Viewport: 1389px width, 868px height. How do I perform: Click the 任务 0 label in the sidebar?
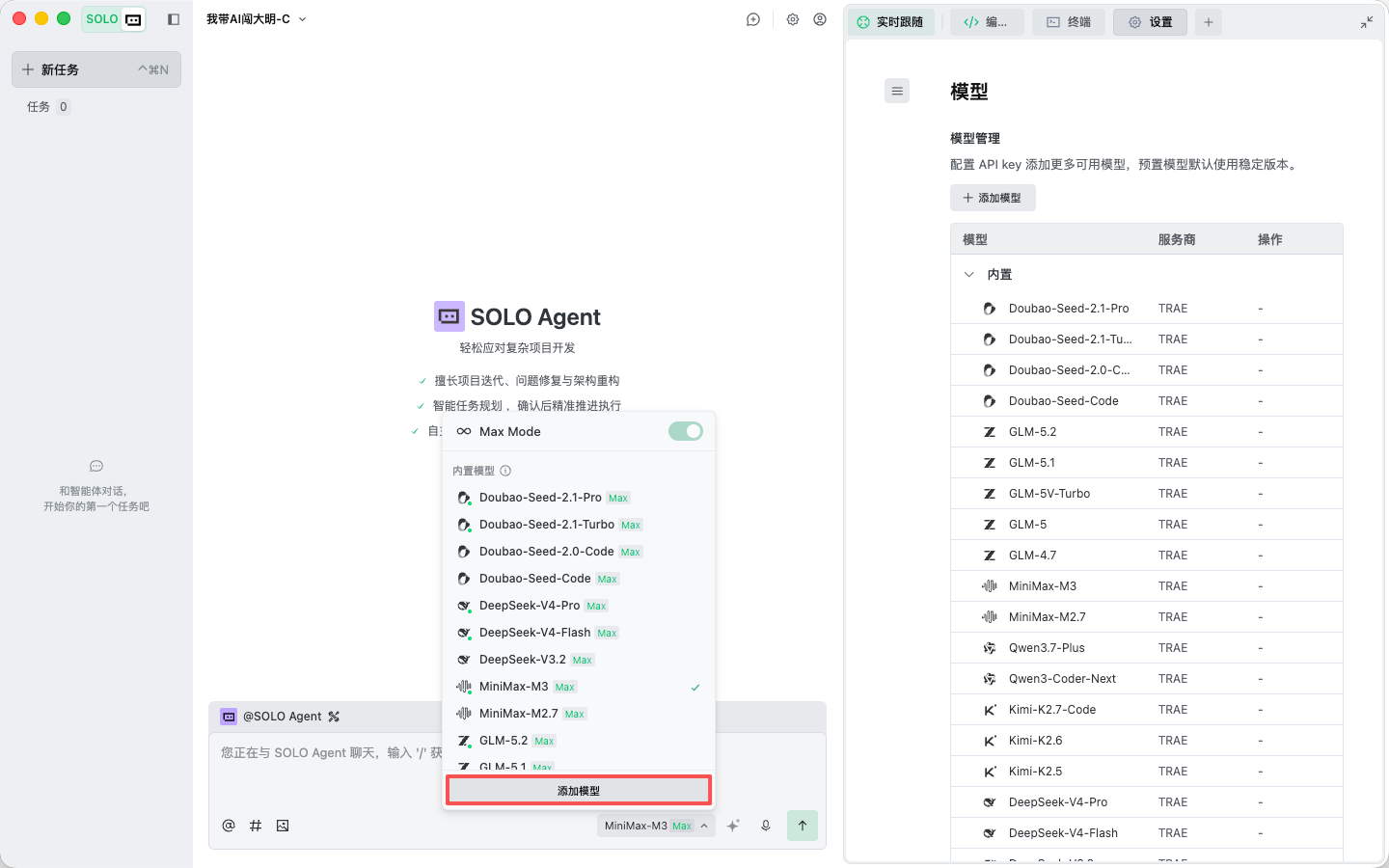[48, 107]
